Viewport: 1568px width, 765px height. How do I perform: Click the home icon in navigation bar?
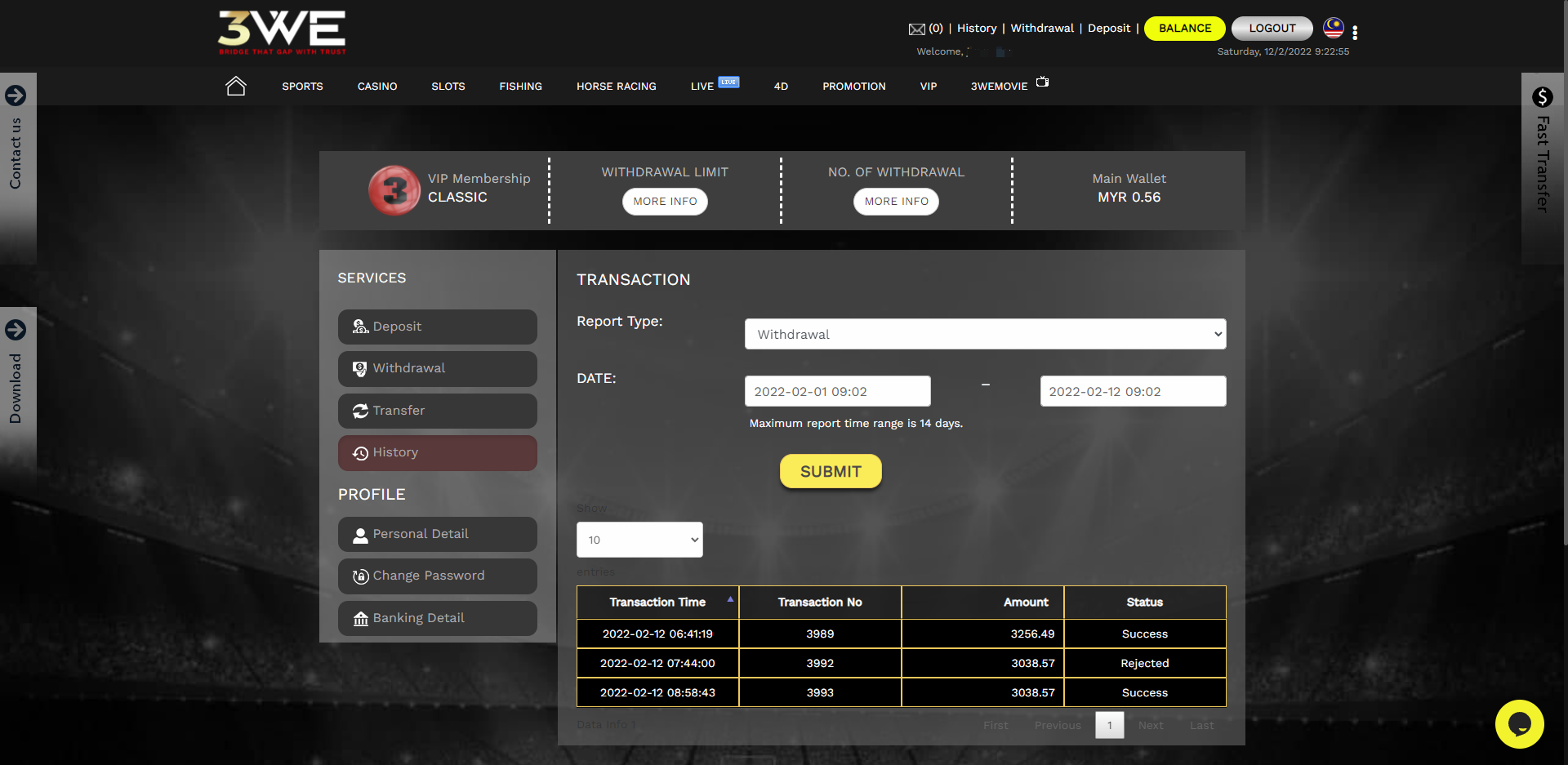(x=235, y=86)
